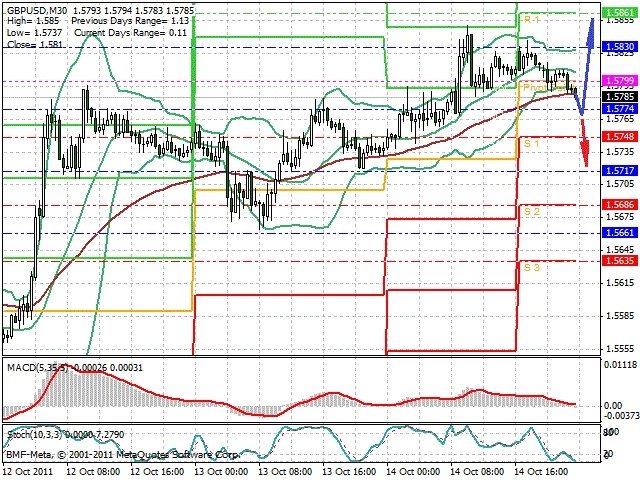
Task: Click the blue upward forecast arrow
Action: tap(586, 65)
